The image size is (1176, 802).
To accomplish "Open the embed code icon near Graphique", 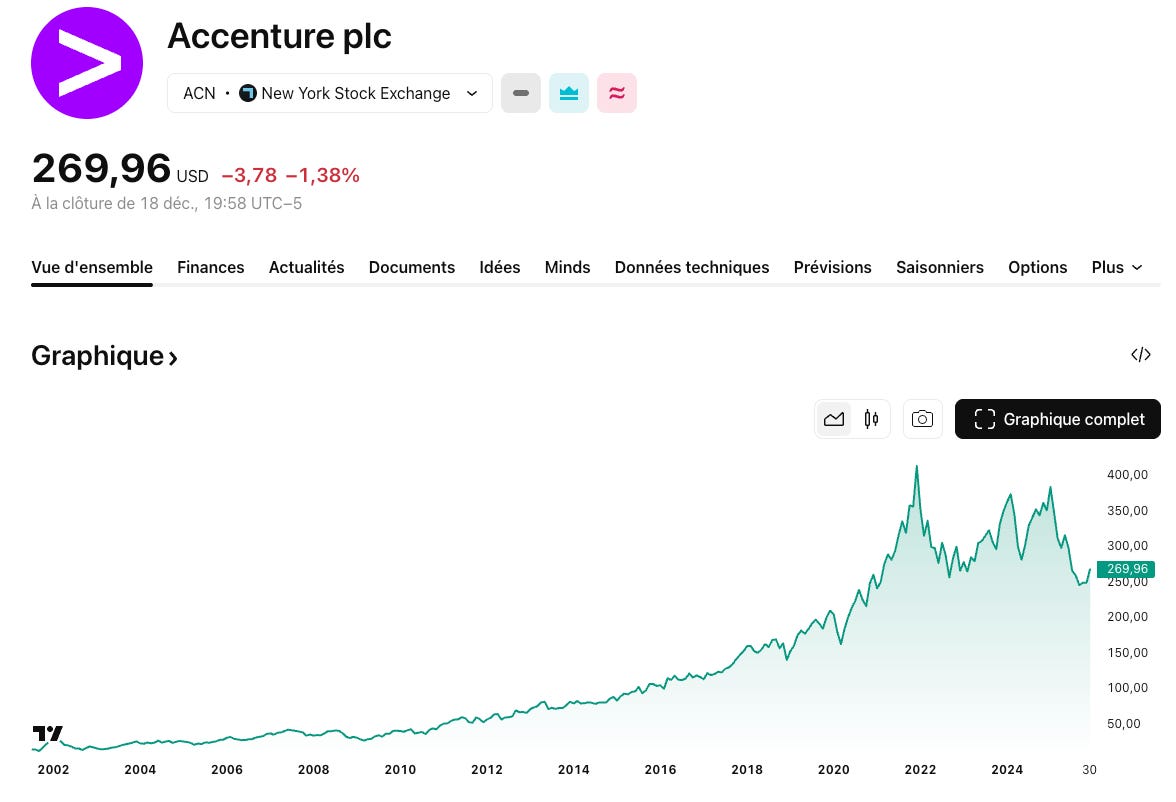I will pos(1140,355).
